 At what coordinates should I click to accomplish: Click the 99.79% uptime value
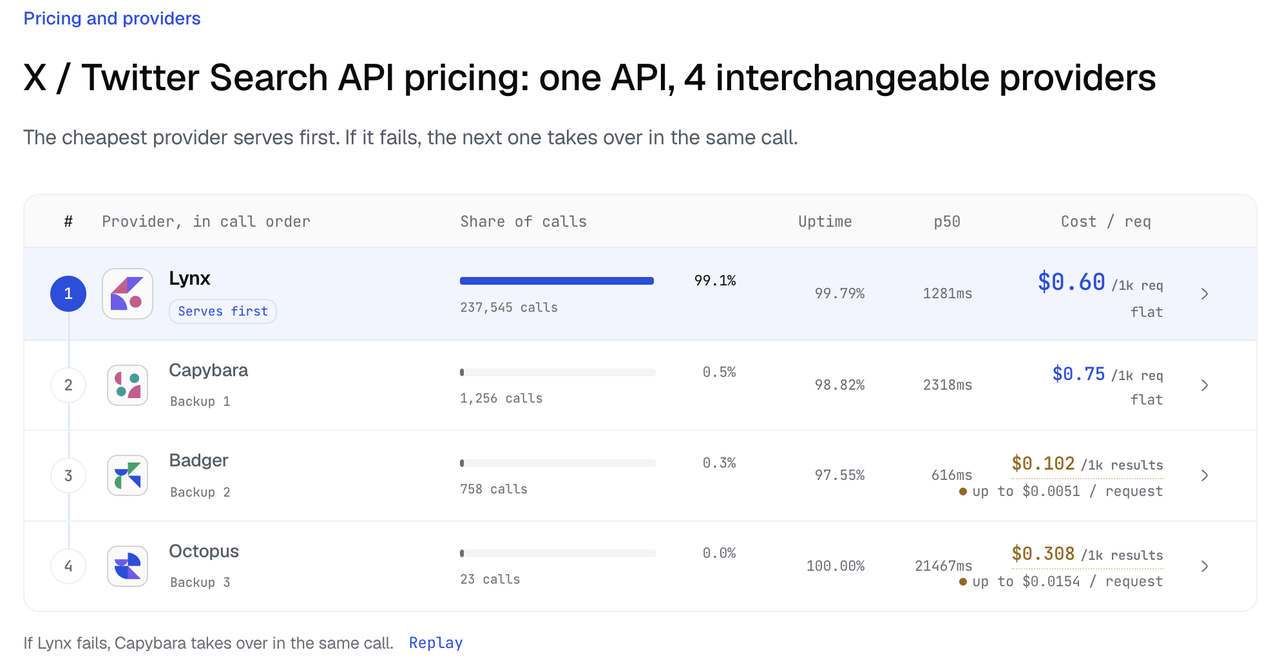pos(840,294)
